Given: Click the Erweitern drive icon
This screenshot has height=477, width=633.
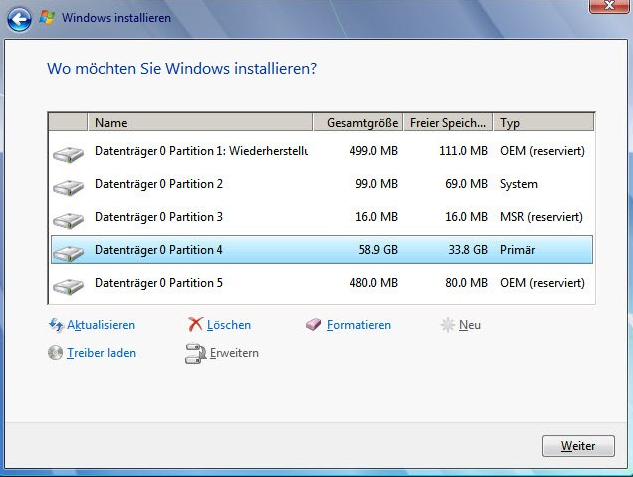Looking at the screenshot, I should click(195, 353).
